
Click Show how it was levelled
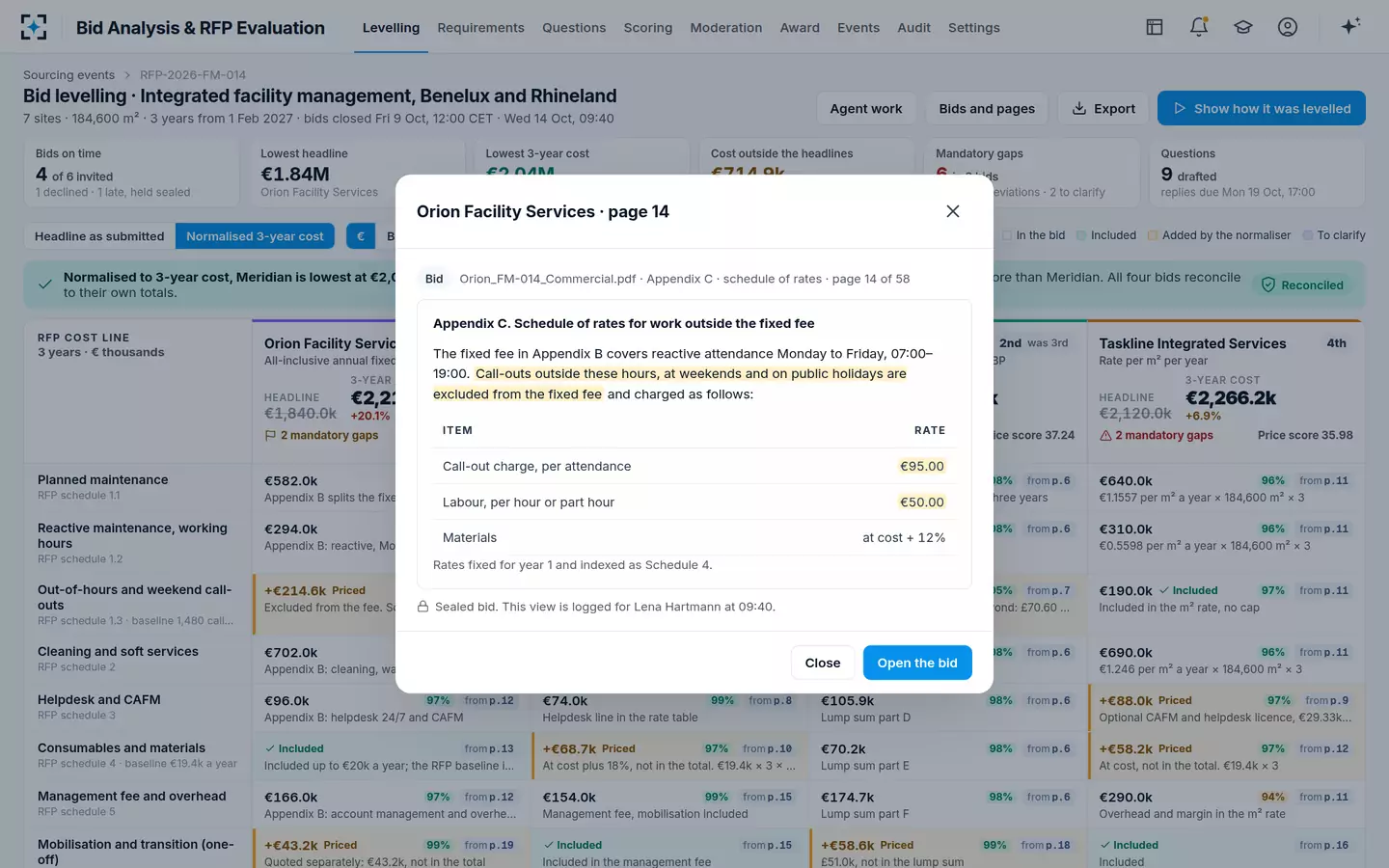[1262, 108]
